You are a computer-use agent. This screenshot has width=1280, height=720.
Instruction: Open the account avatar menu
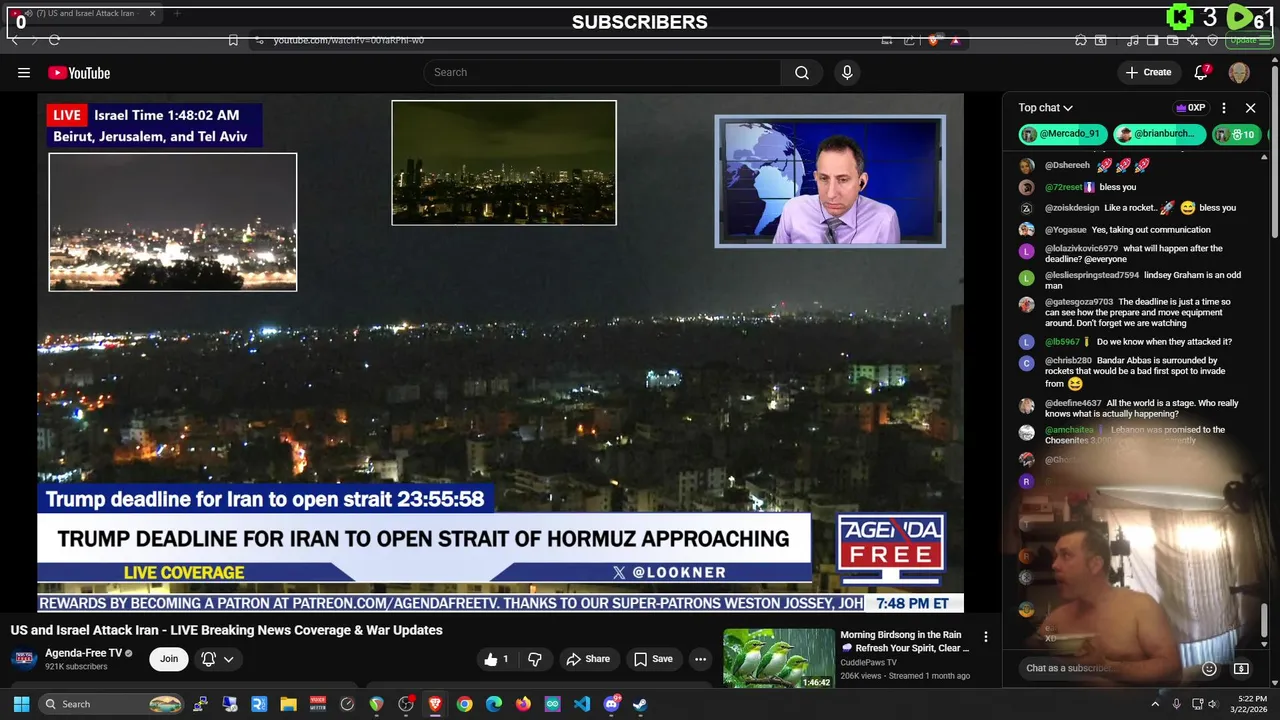click(x=1239, y=72)
